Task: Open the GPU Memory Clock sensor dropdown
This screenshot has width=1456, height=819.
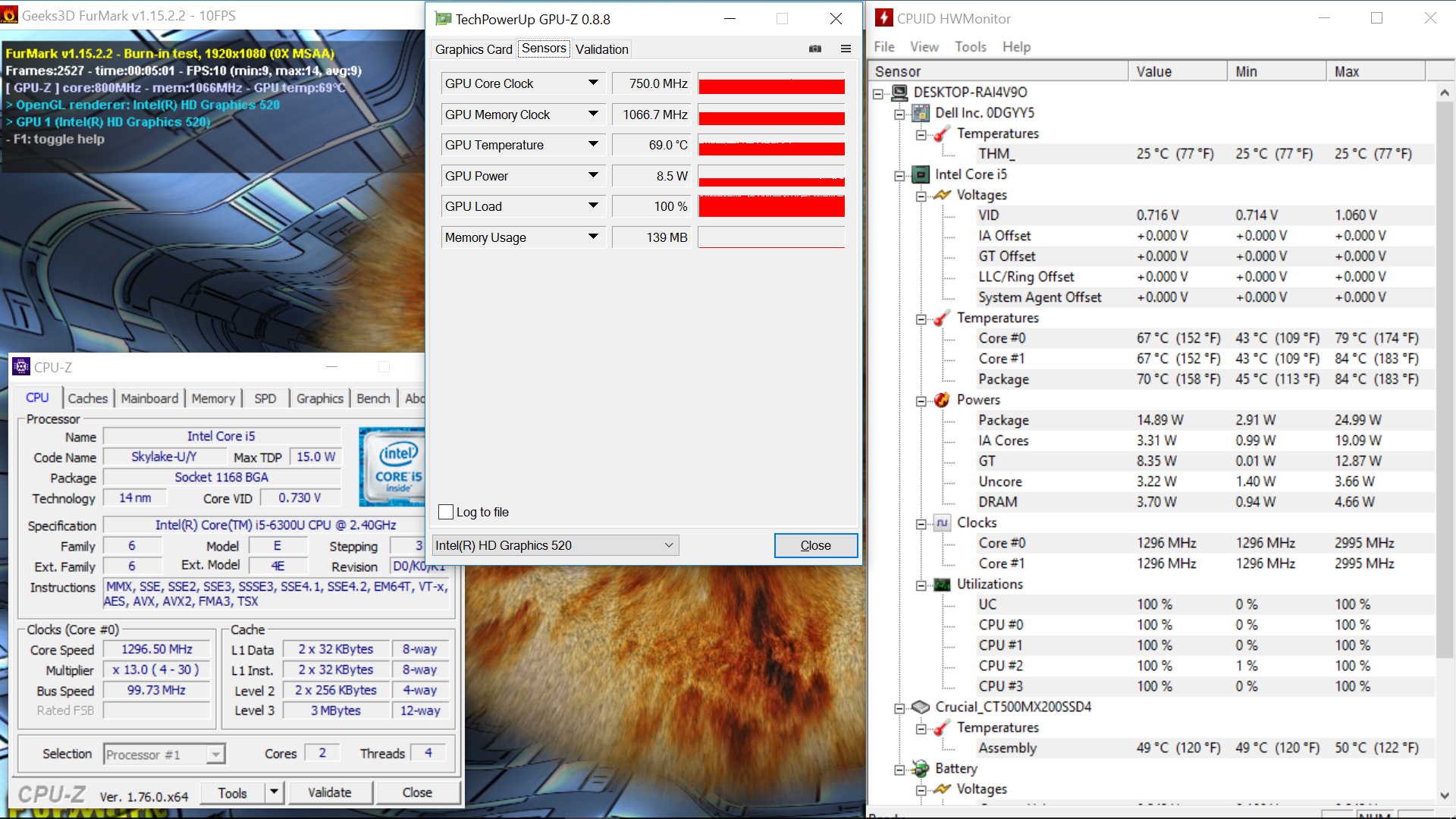Action: pos(593,115)
